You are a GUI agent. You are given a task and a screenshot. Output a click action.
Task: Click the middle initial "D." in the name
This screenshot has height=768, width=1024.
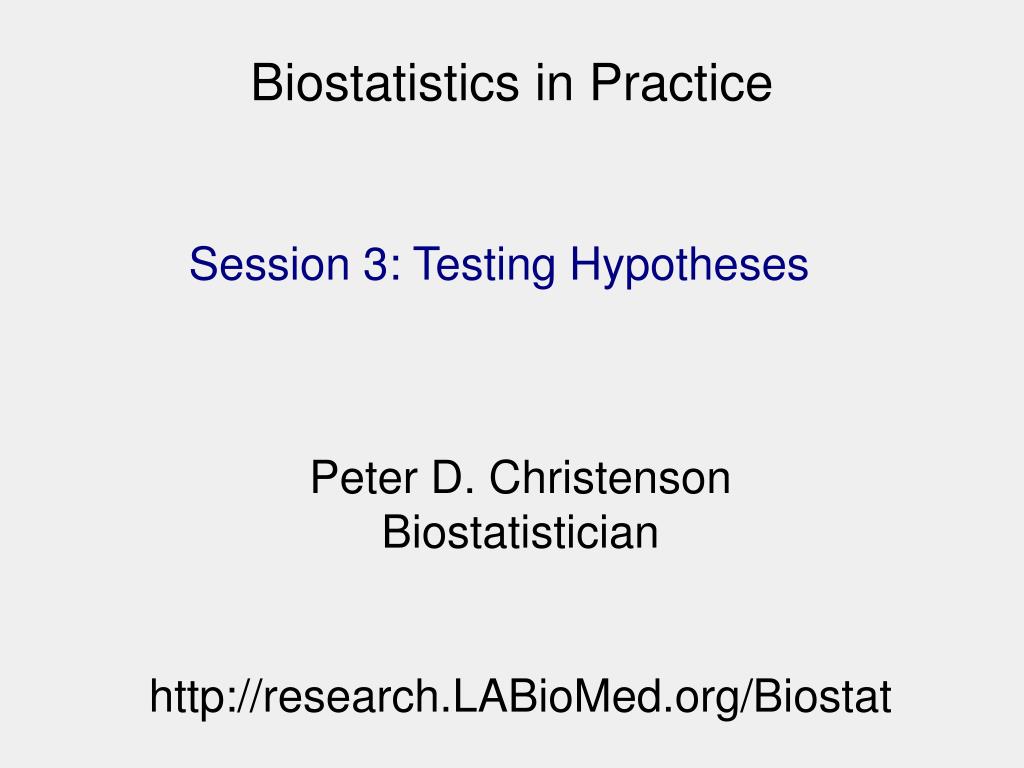(453, 477)
